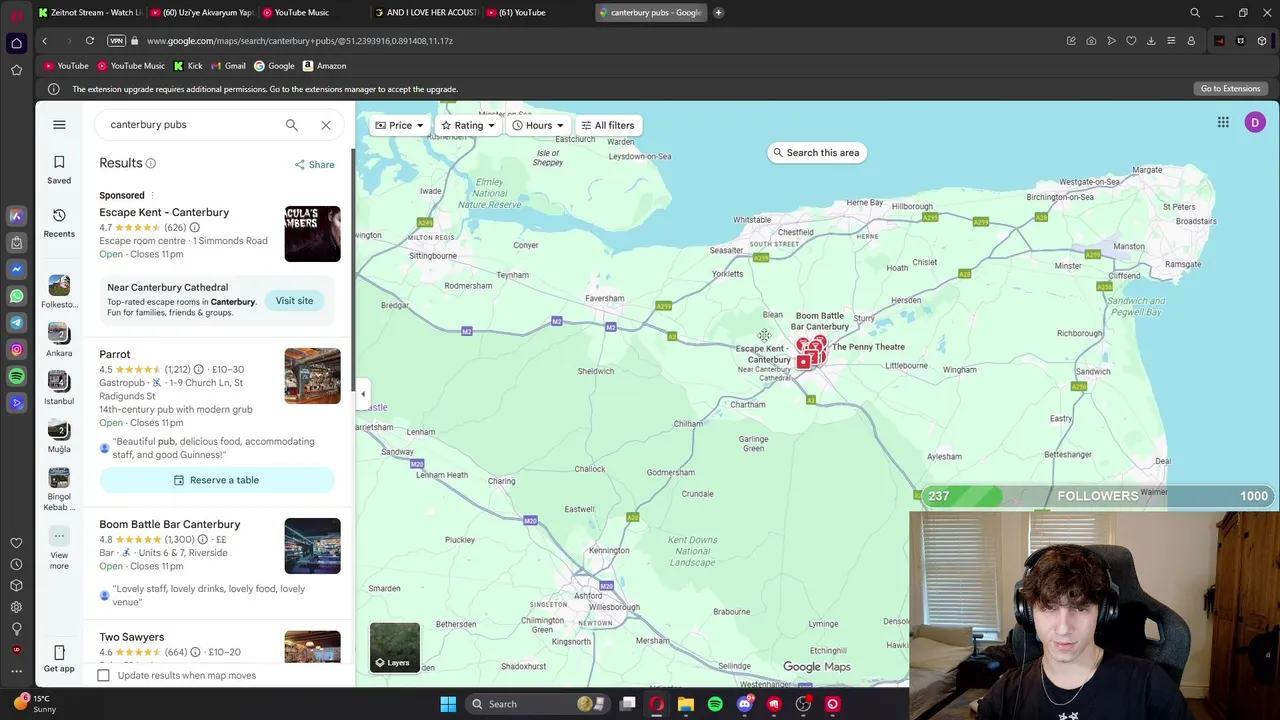The width and height of the screenshot is (1280, 720).
Task: Open the browser profile icon
Action: (x=1191, y=41)
